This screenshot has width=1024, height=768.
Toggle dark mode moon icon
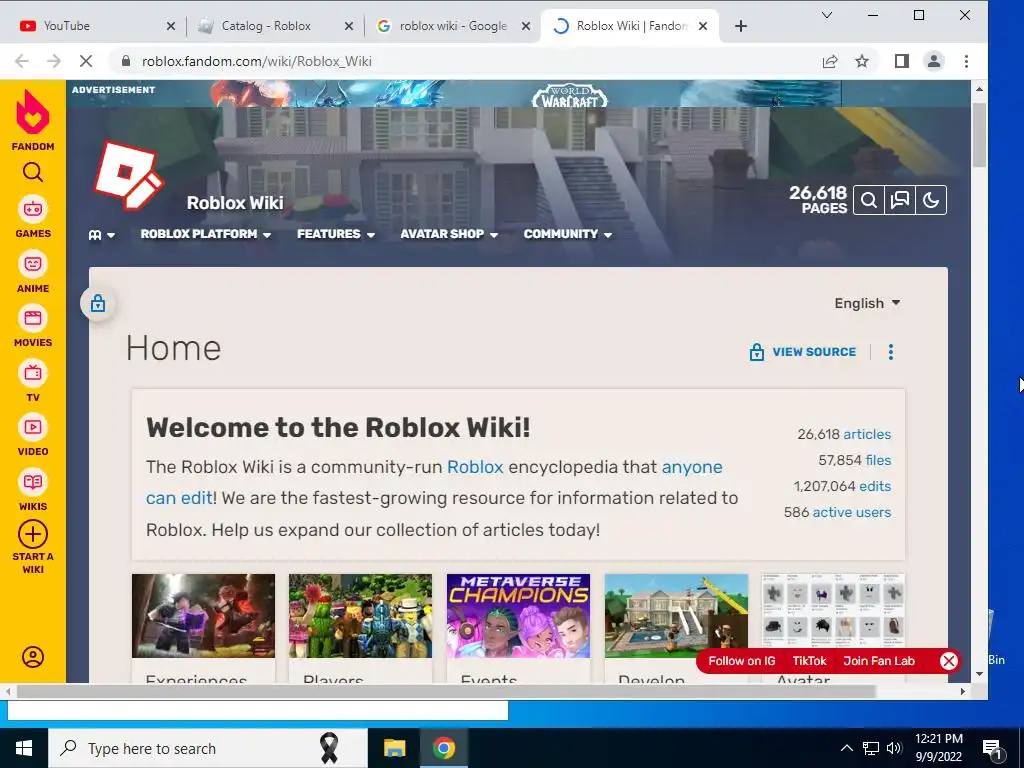(x=931, y=200)
